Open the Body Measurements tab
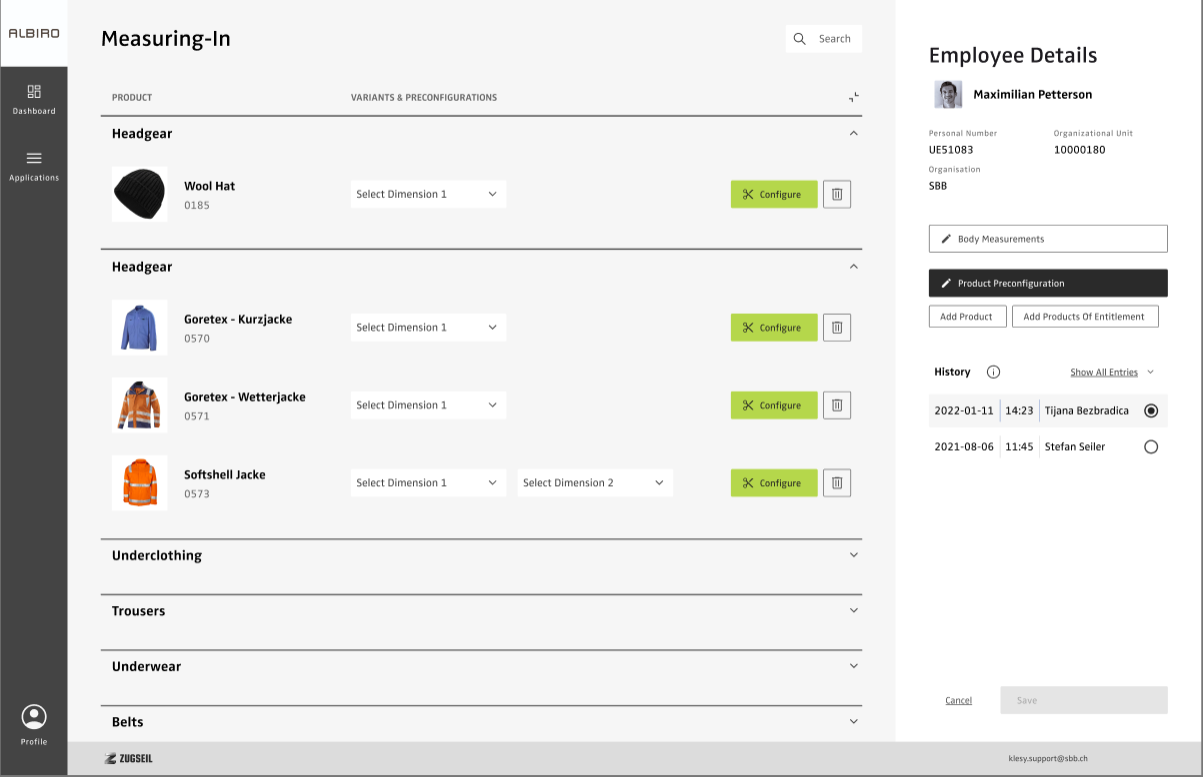The image size is (1203, 777). 1047,239
